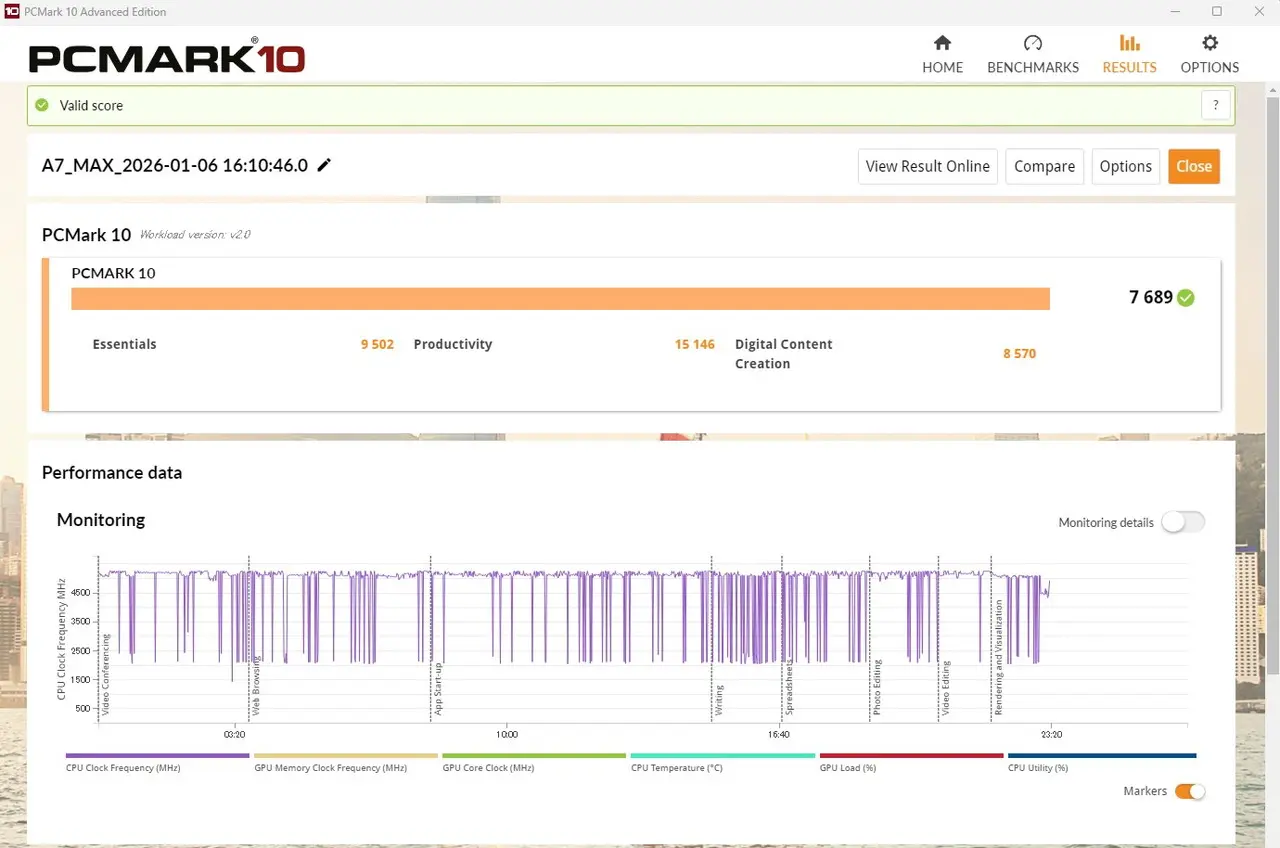
Task: Click the pencil icon to rename result
Action: tap(324, 166)
